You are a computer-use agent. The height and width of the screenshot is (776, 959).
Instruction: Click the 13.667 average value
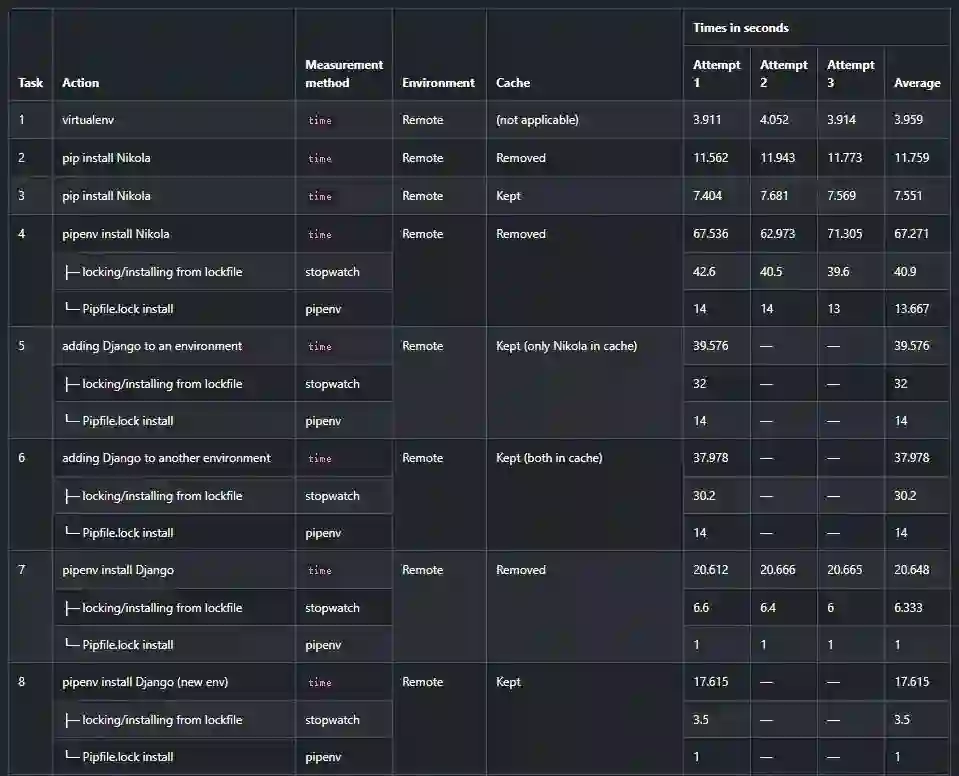(x=911, y=309)
